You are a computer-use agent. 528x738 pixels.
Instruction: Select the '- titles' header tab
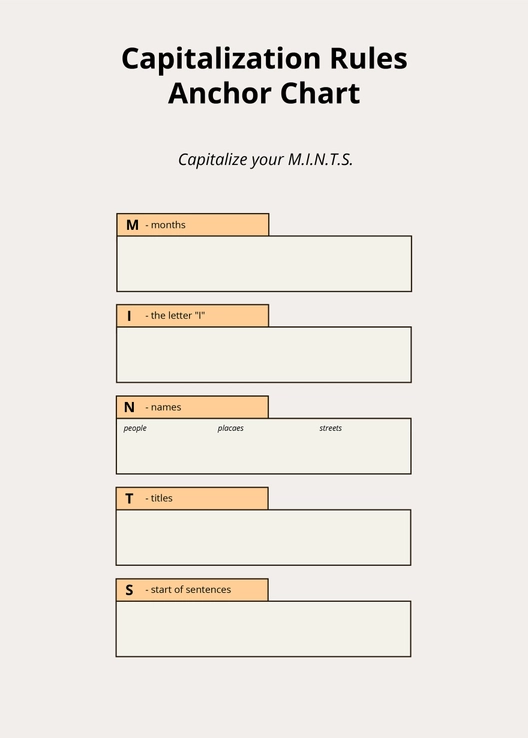192,498
